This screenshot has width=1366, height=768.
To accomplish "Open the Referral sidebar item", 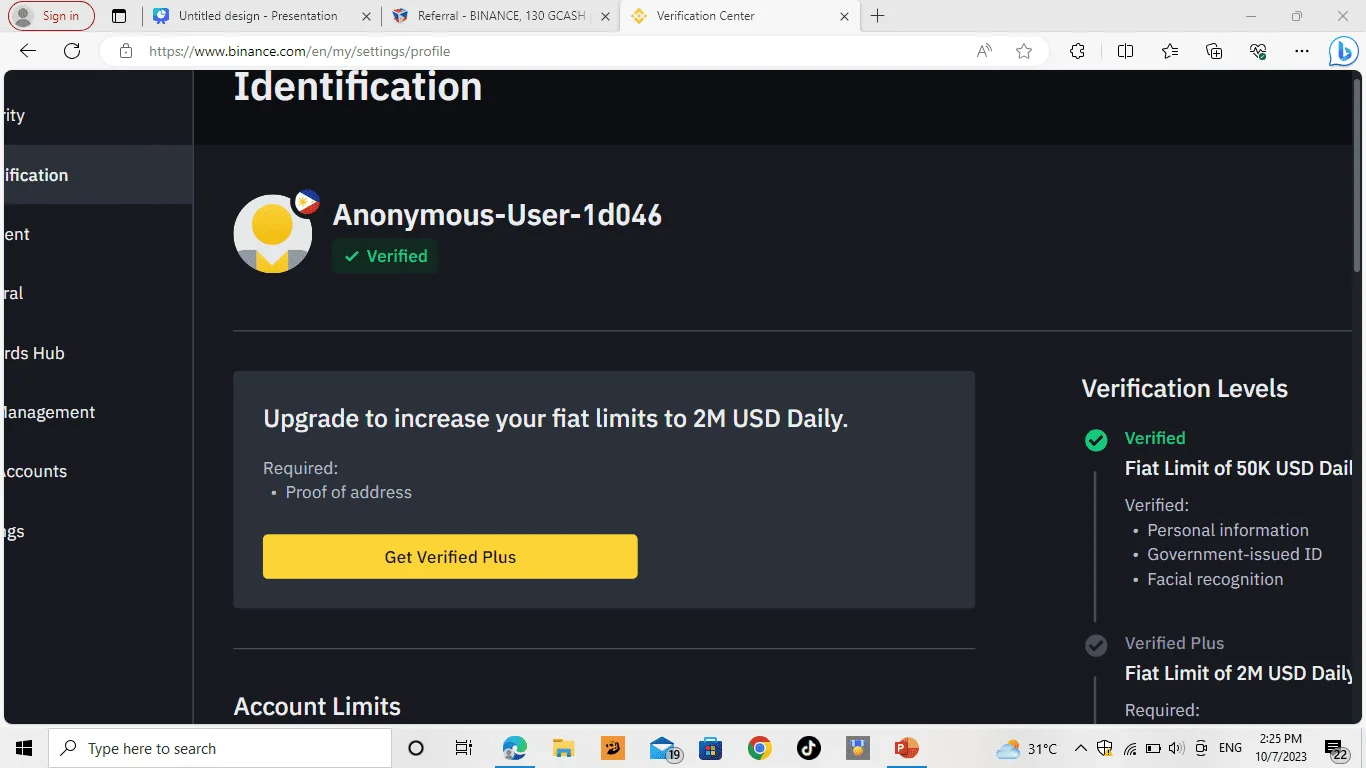I will pyautogui.click(x=98, y=293).
